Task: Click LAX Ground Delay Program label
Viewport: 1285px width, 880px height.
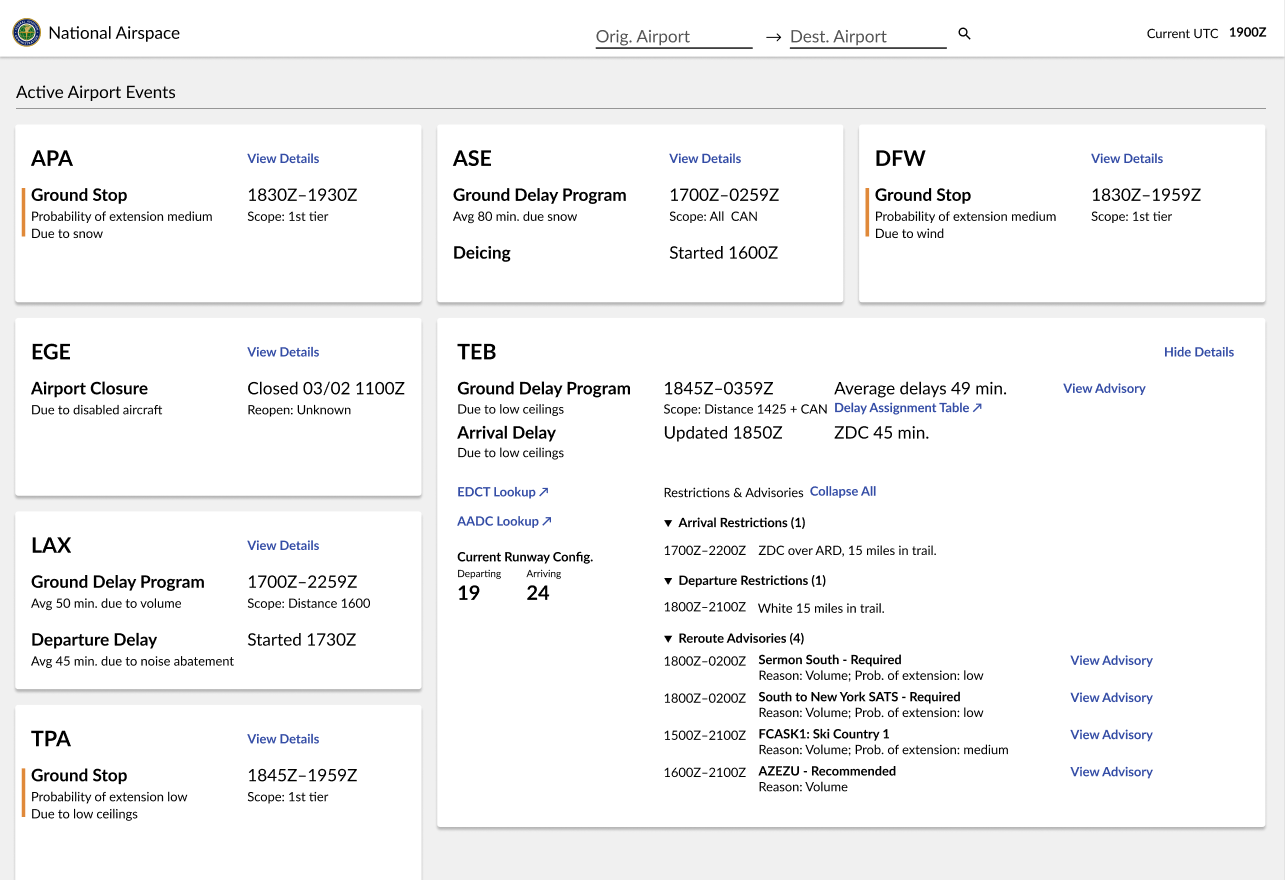Action: tap(118, 582)
